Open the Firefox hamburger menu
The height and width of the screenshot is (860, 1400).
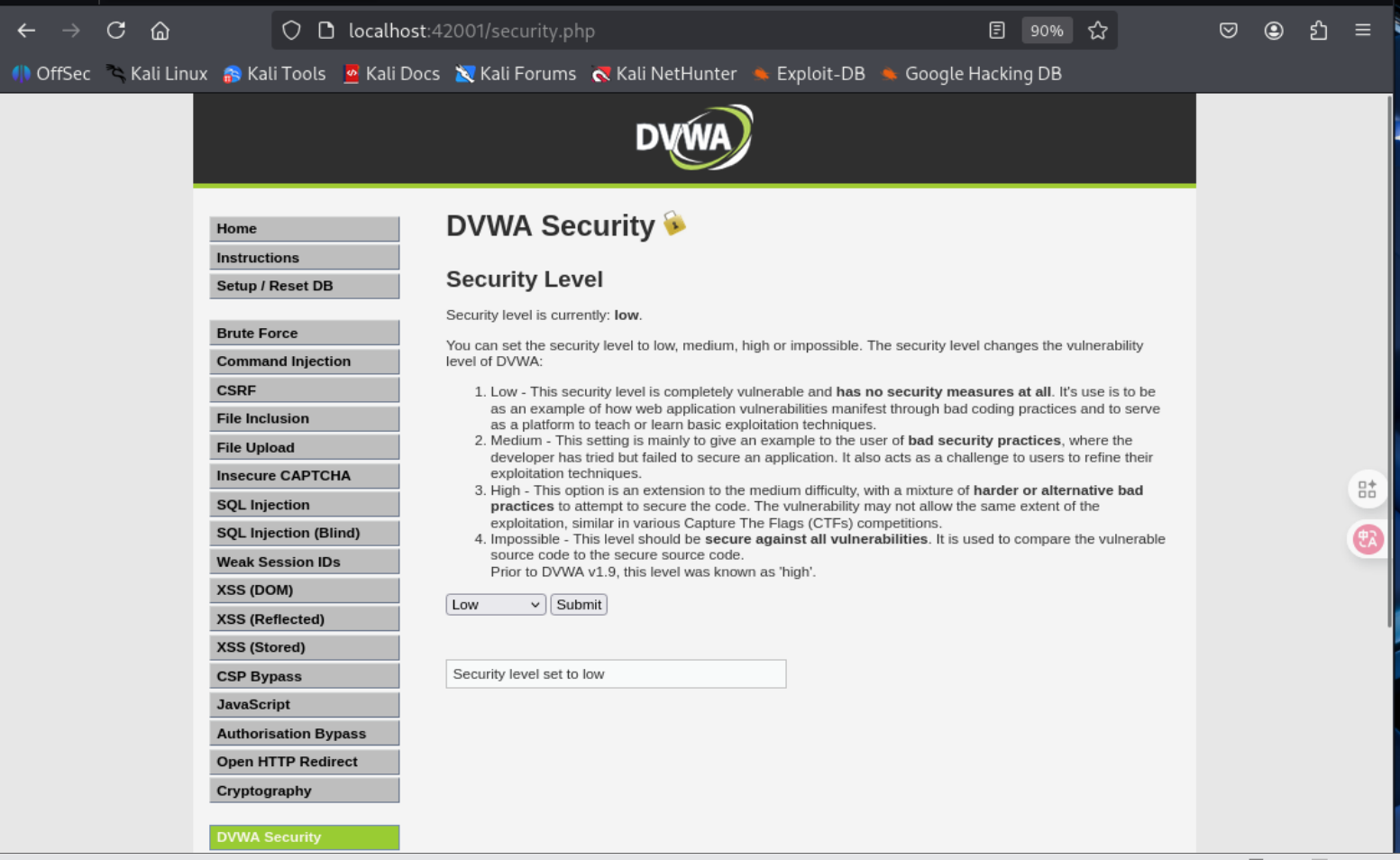click(1363, 31)
